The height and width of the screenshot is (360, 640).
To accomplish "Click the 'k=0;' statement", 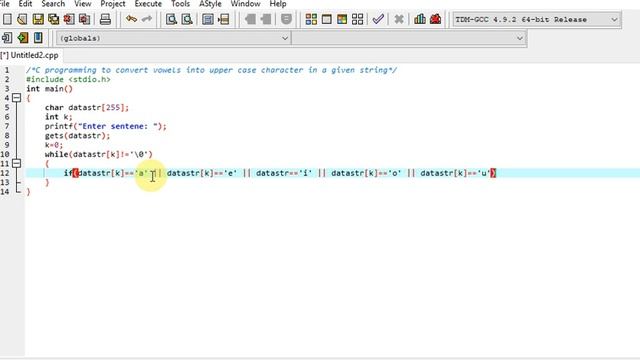I will point(54,145).
